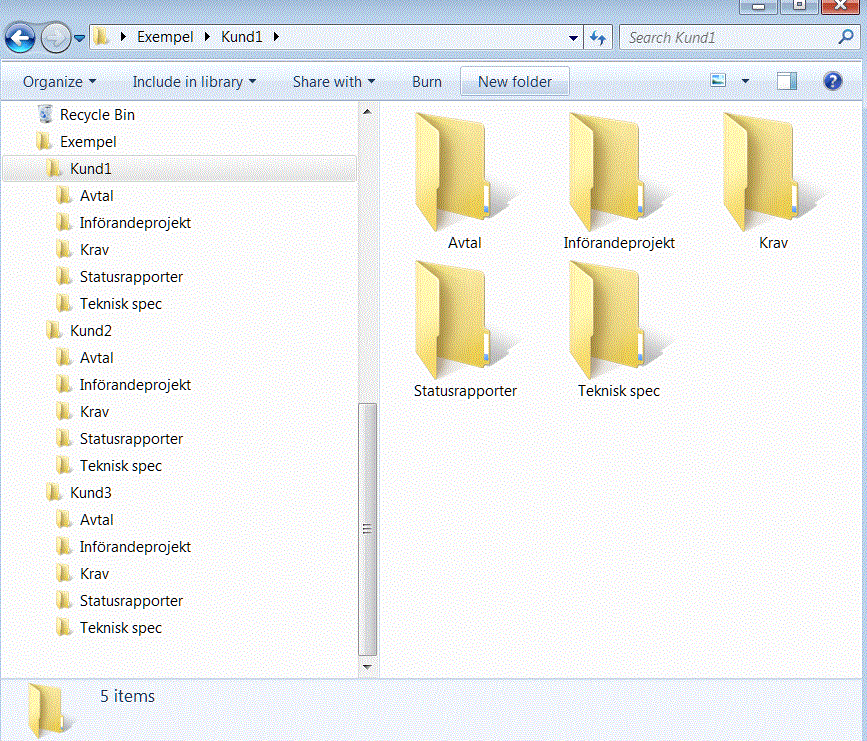867x741 pixels.
Task: Select Avtal under Kund2 in tree
Action: tap(96, 358)
